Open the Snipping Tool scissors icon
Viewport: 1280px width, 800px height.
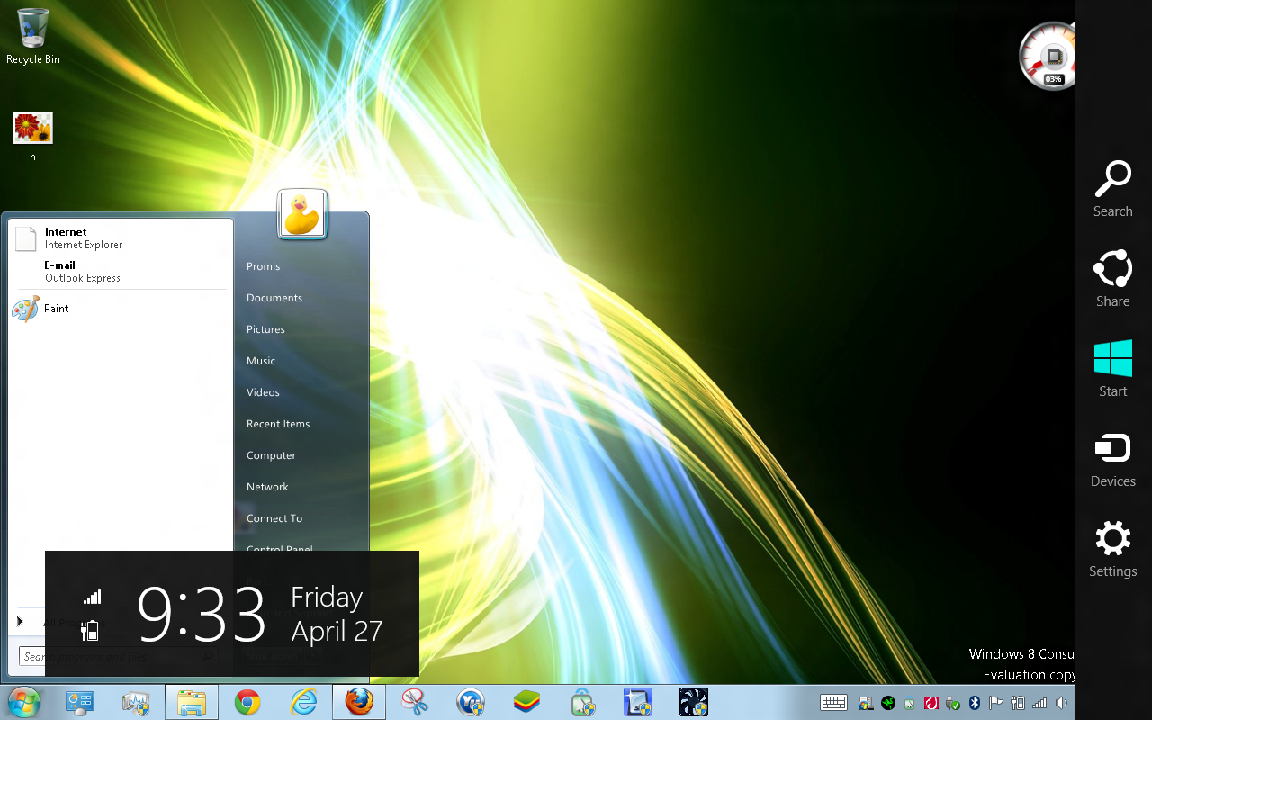point(415,703)
